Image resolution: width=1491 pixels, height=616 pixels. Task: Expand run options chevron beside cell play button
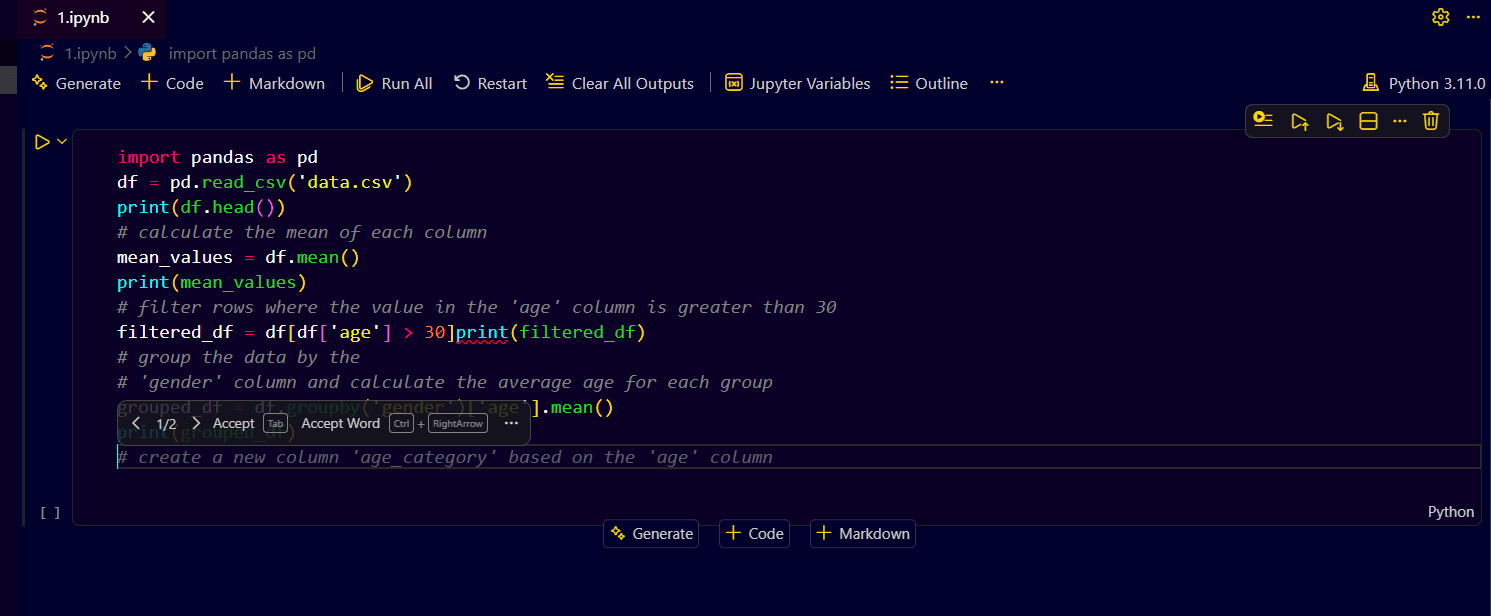[x=62, y=142]
